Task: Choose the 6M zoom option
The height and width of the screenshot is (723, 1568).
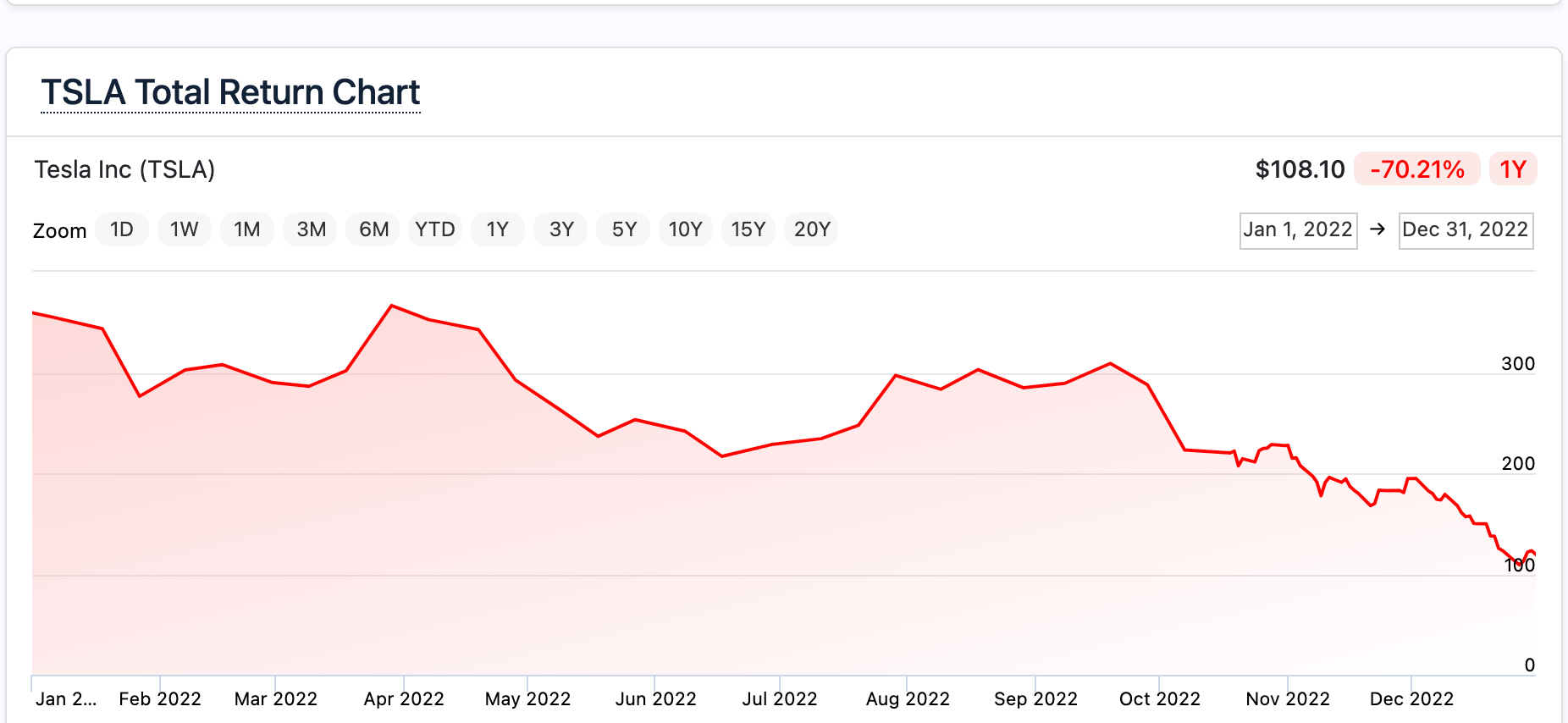Action: point(373,229)
